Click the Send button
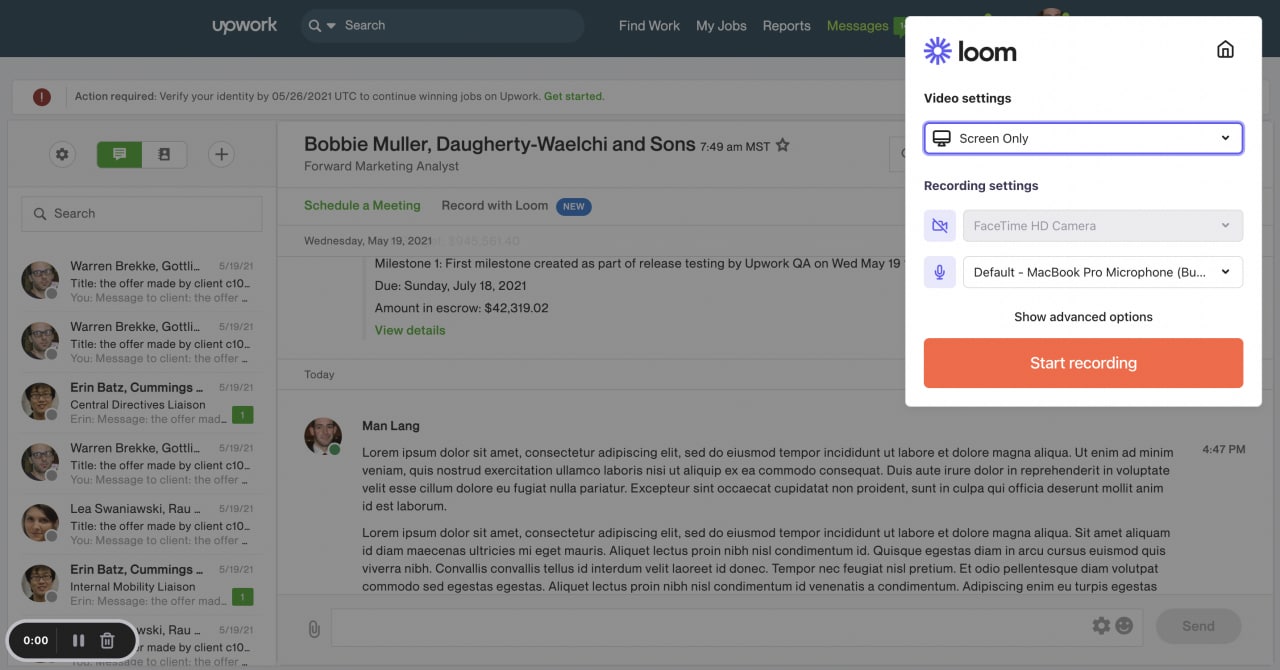 click(x=1198, y=627)
